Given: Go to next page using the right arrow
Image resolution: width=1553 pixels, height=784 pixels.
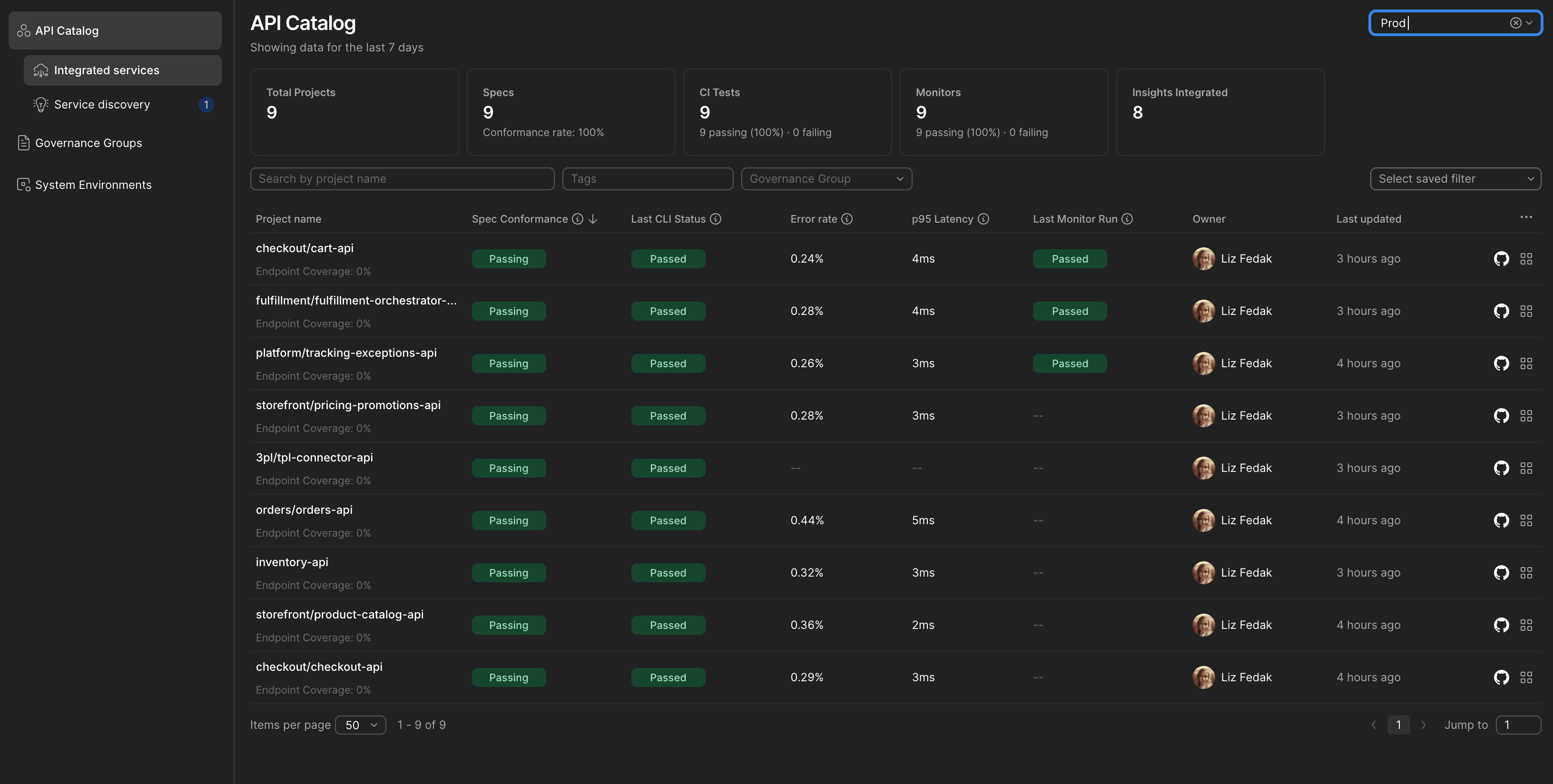Looking at the screenshot, I should 1424,725.
